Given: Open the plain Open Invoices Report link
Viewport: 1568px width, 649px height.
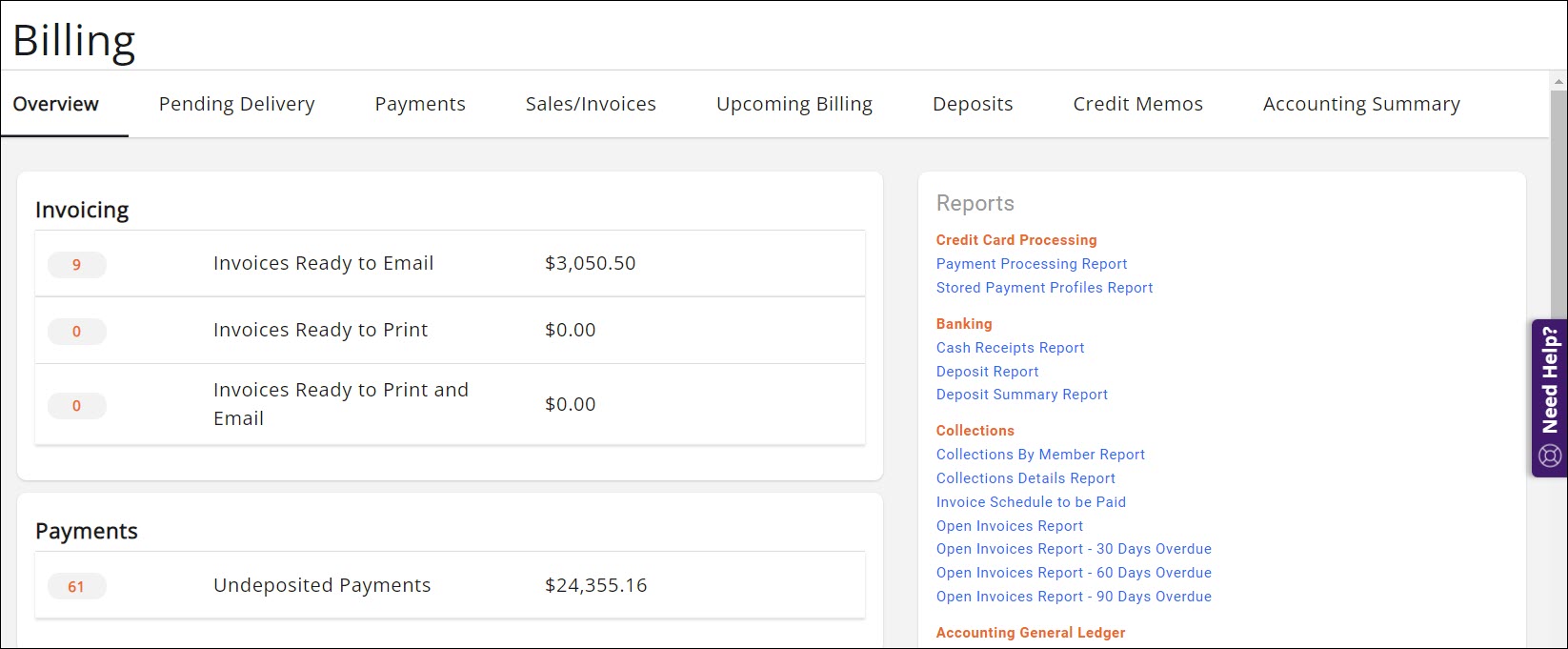Looking at the screenshot, I should pyautogui.click(x=1009, y=526).
